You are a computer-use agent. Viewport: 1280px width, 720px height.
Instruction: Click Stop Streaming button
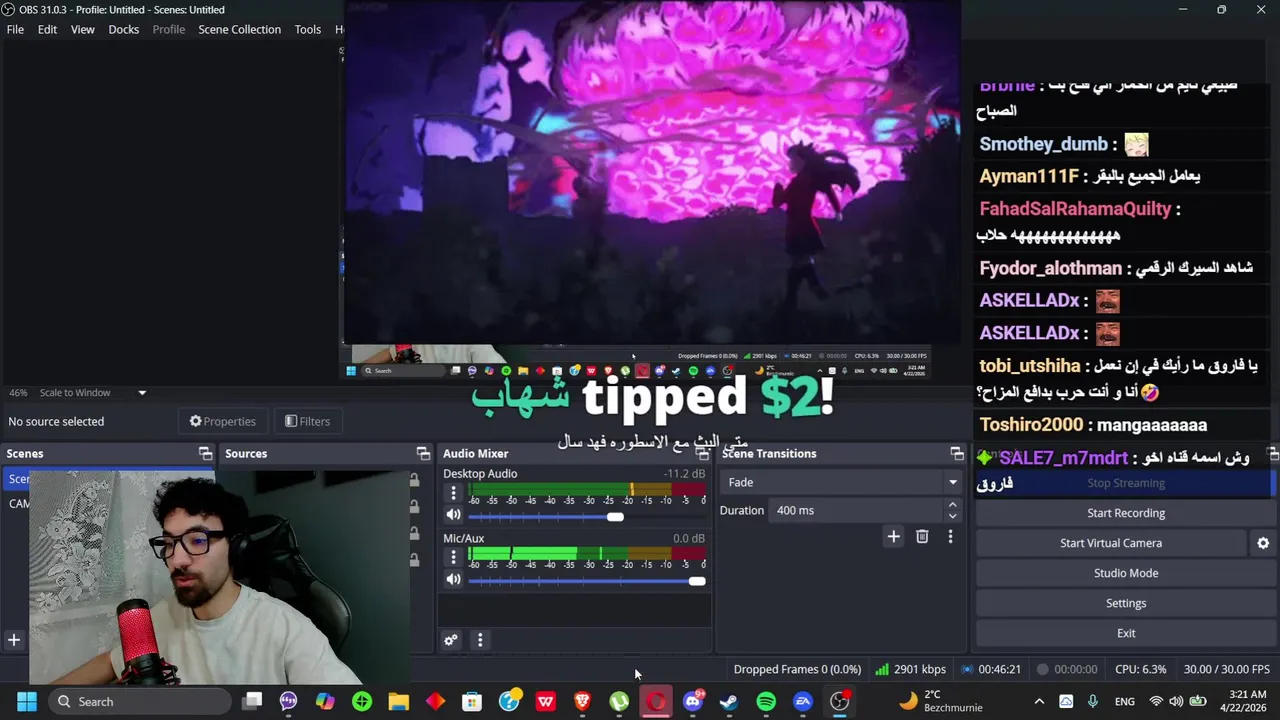(x=1125, y=483)
